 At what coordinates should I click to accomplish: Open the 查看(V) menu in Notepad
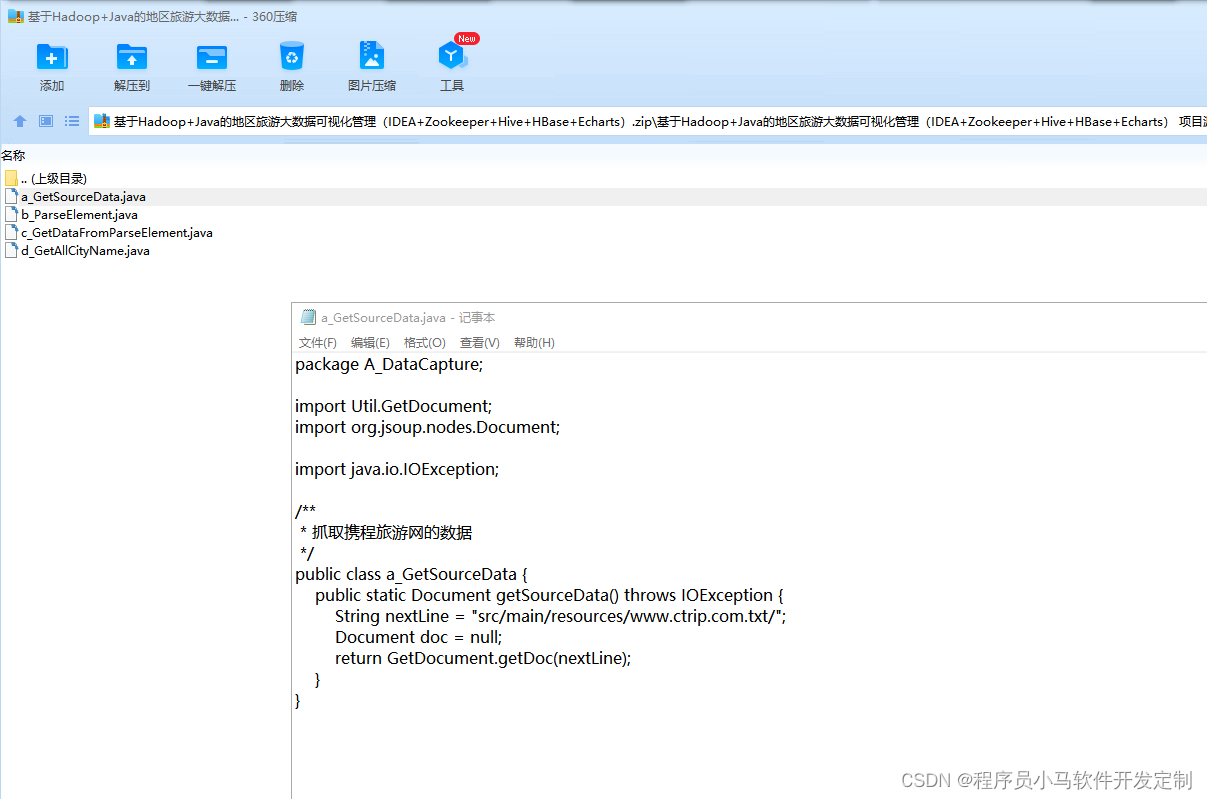click(479, 342)
